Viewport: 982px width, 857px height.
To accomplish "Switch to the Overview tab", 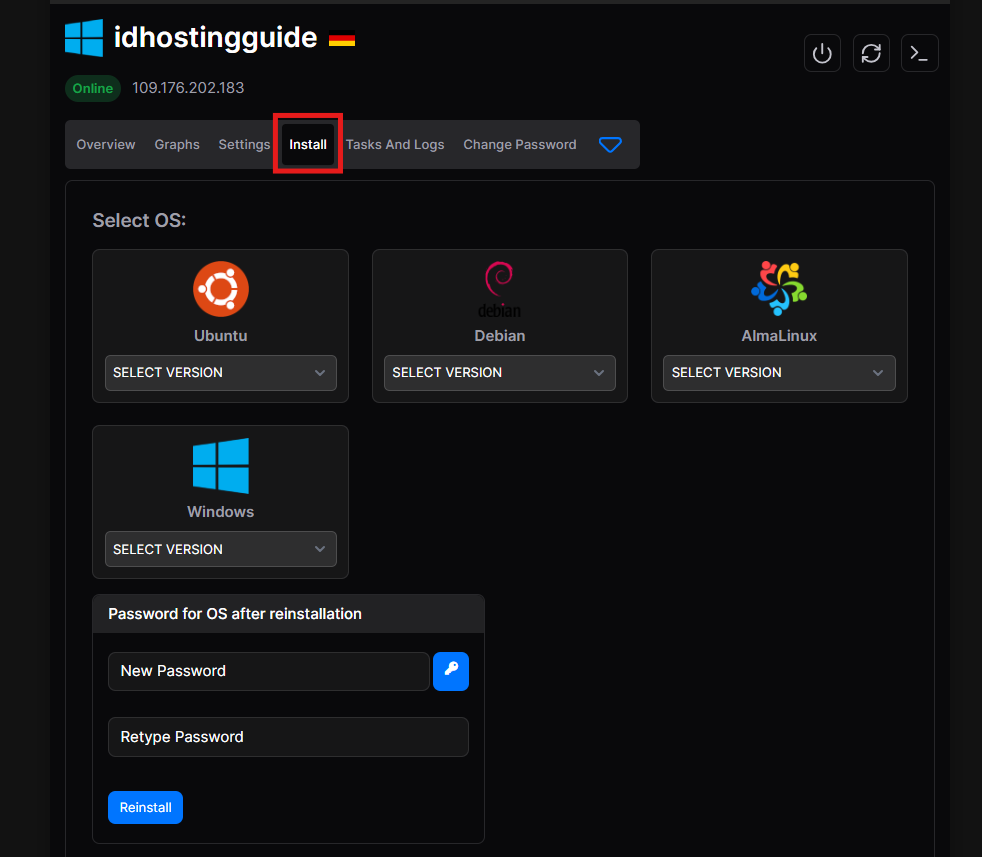I will click(x=106, y=145).
